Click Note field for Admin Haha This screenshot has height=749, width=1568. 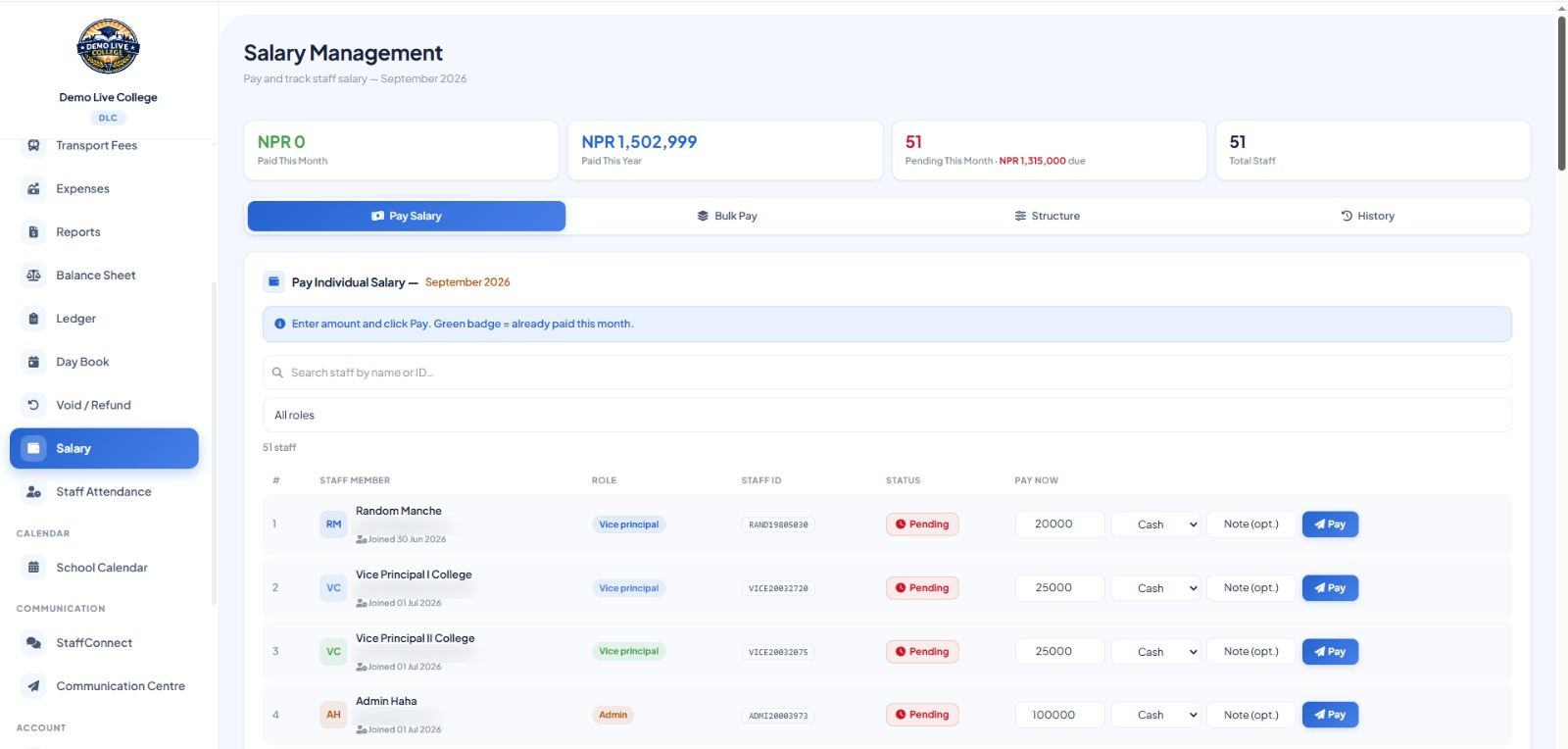[1251, 715]
